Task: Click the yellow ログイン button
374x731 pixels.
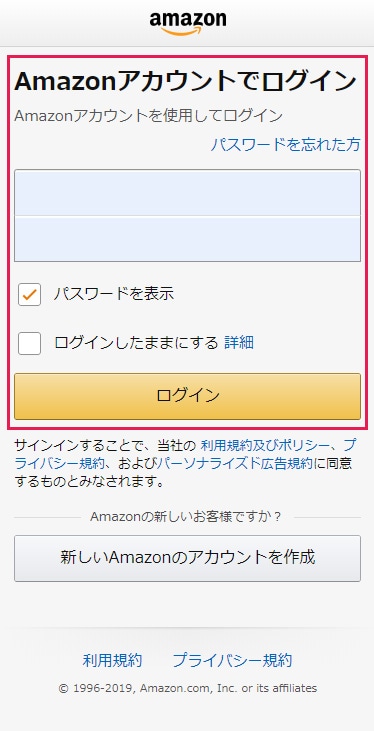Action: click(x=187, y=396)
